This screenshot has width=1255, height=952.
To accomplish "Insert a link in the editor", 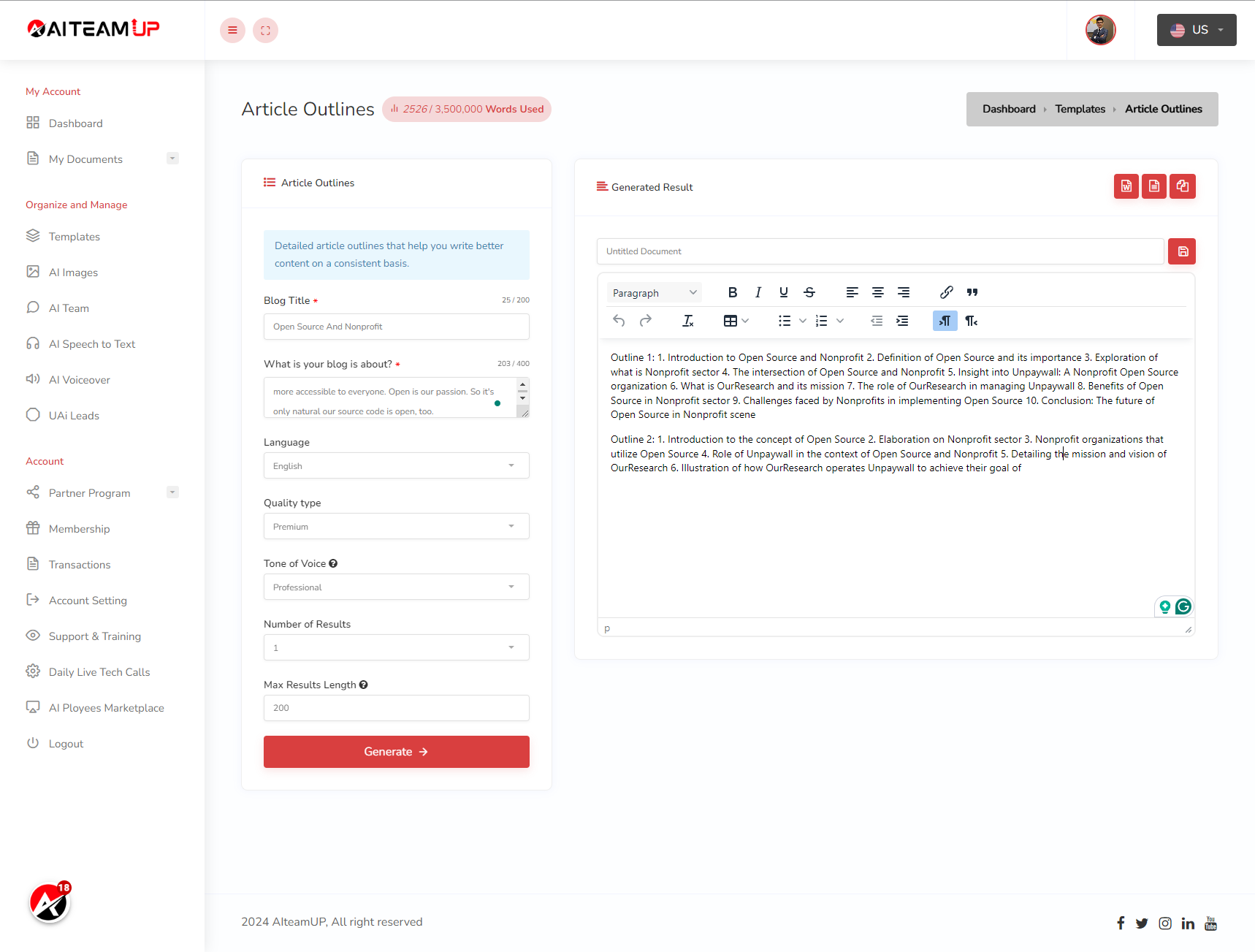I will pyautogui.click(x=947, y=292).
